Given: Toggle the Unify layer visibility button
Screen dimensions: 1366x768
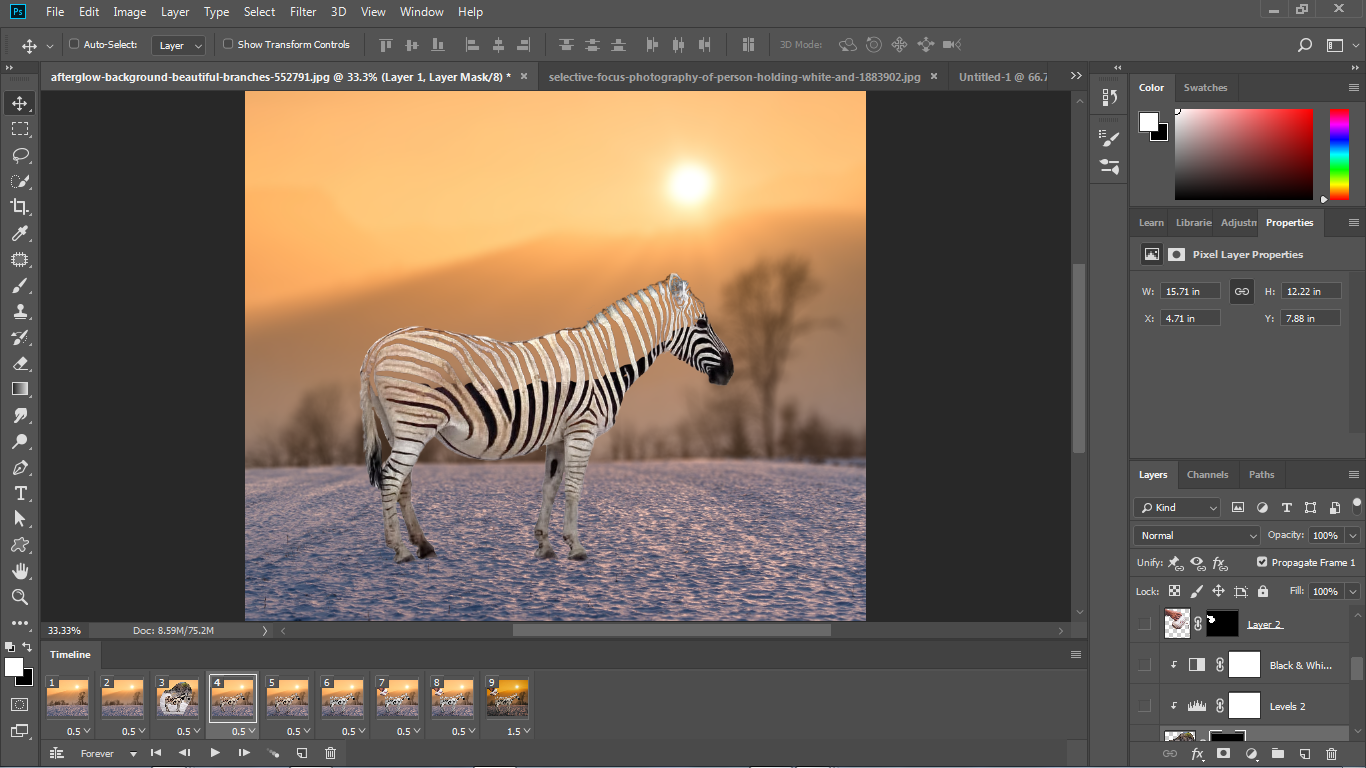Looking at the screenshot, I should point(1197,563).
